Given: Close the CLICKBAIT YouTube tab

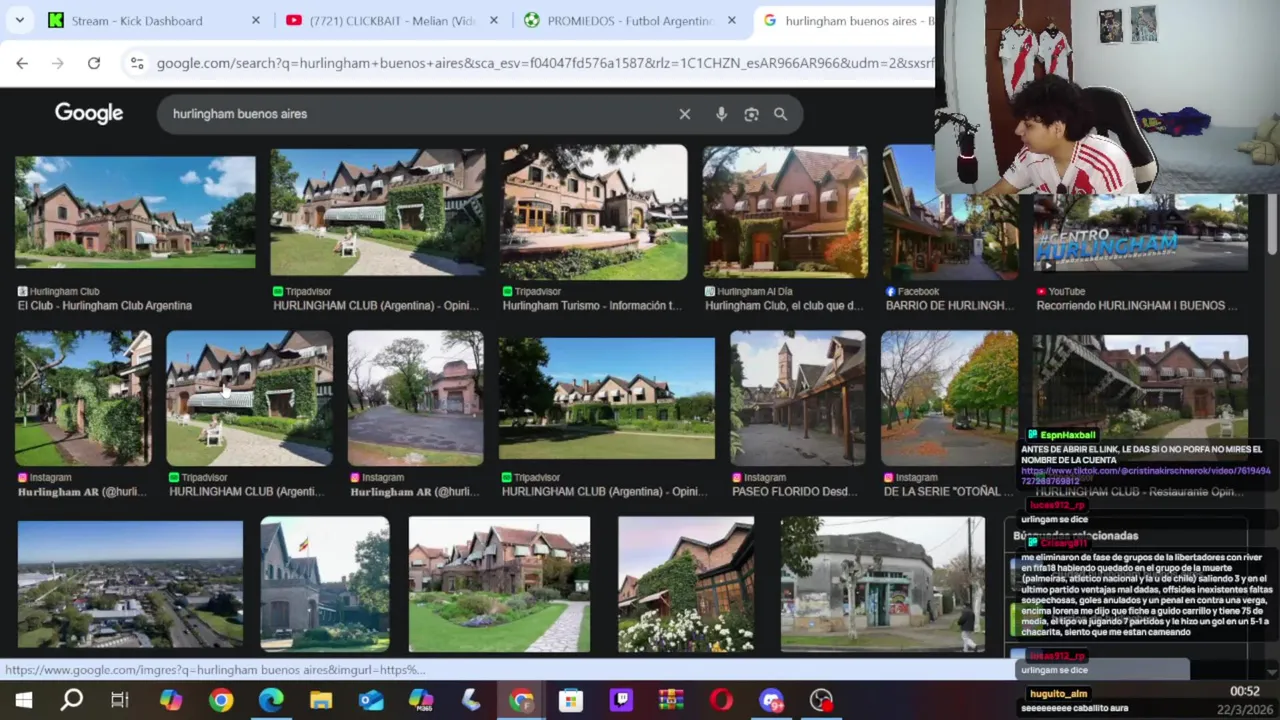Looking at the screenshot, I should pyautogui.click(x=494, y=20).
